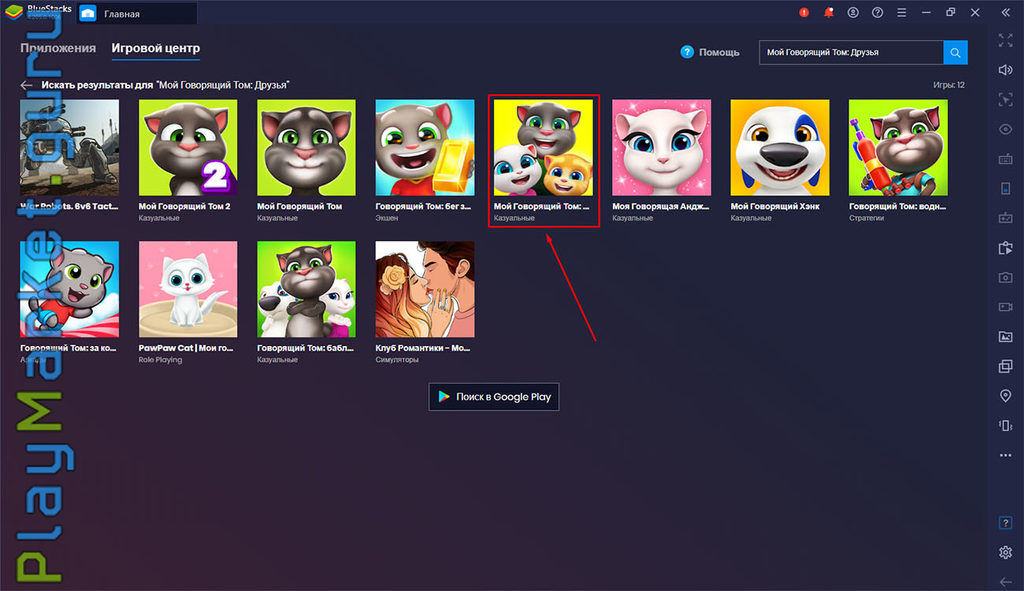Click the Помощь help button

coord(710,52)
